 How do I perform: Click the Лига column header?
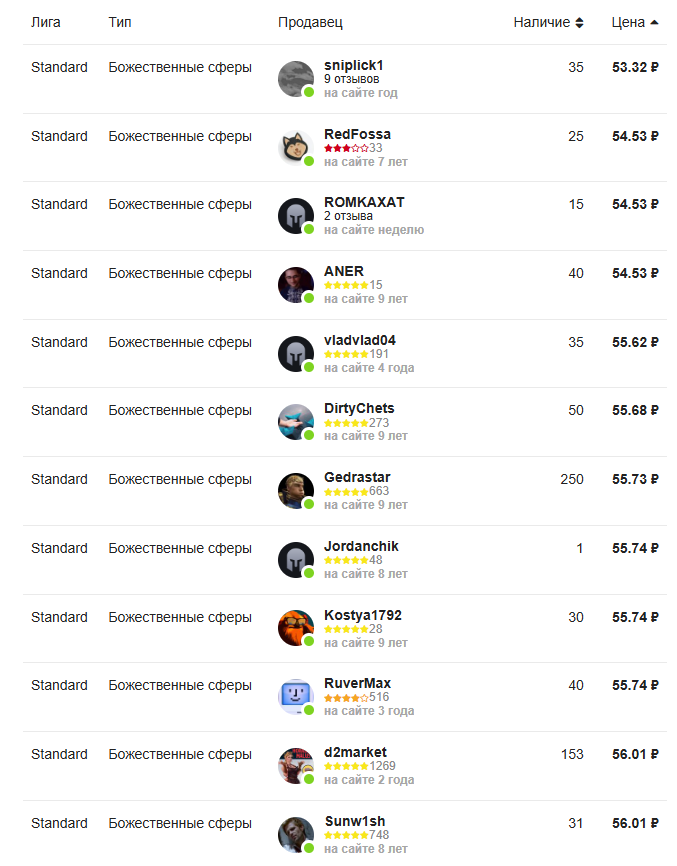(x=46, y=22)
